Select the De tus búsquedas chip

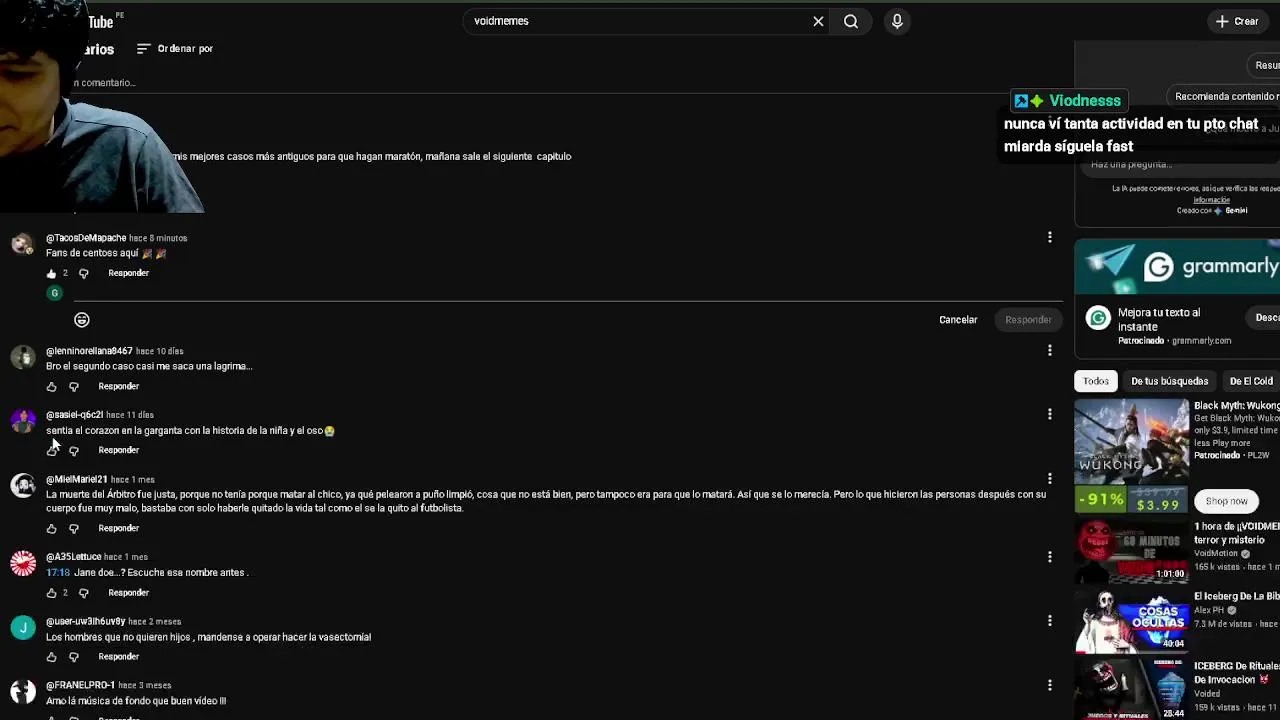click(1169, 381)
